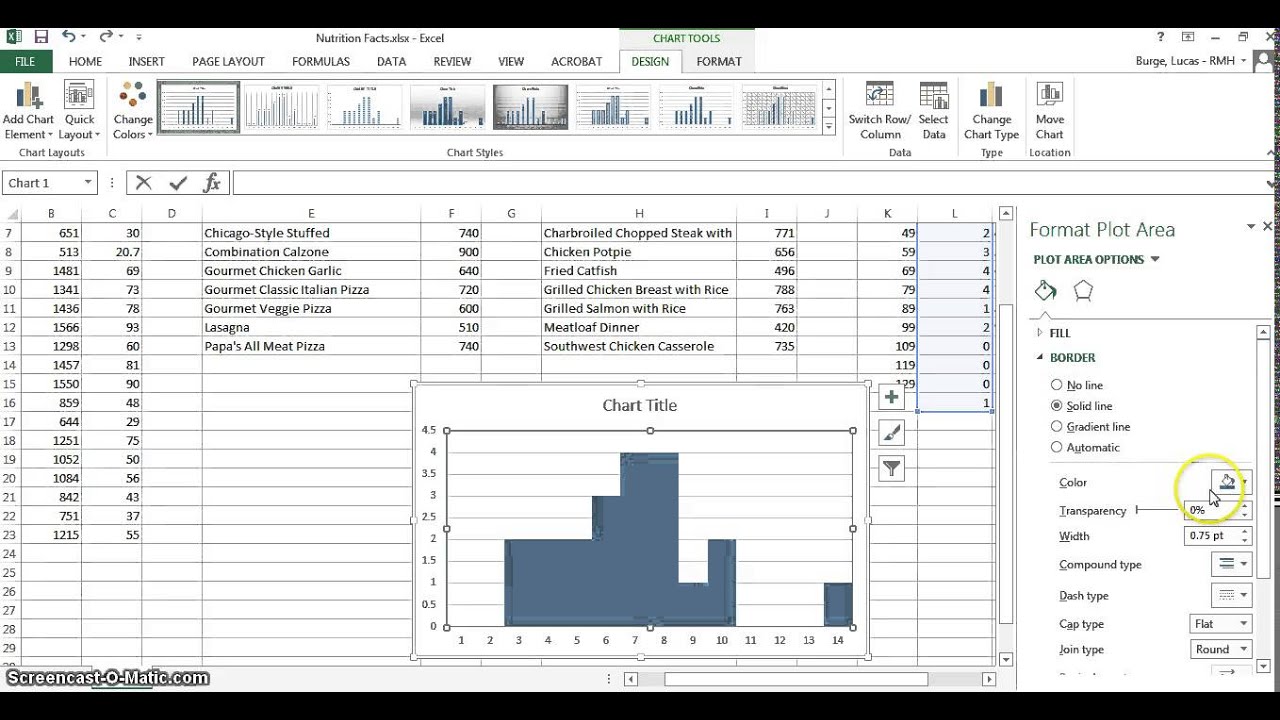Click cell containing Meatloaf Dinner

click(638, 327)
